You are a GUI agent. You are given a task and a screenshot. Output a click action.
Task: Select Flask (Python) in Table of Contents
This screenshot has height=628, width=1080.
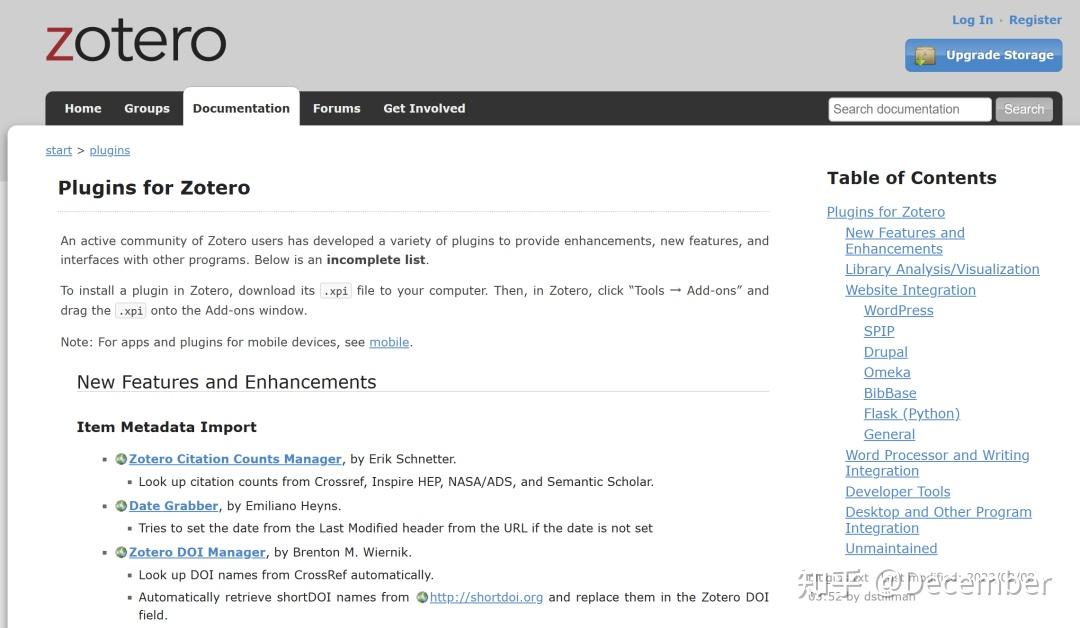(911, 413)
